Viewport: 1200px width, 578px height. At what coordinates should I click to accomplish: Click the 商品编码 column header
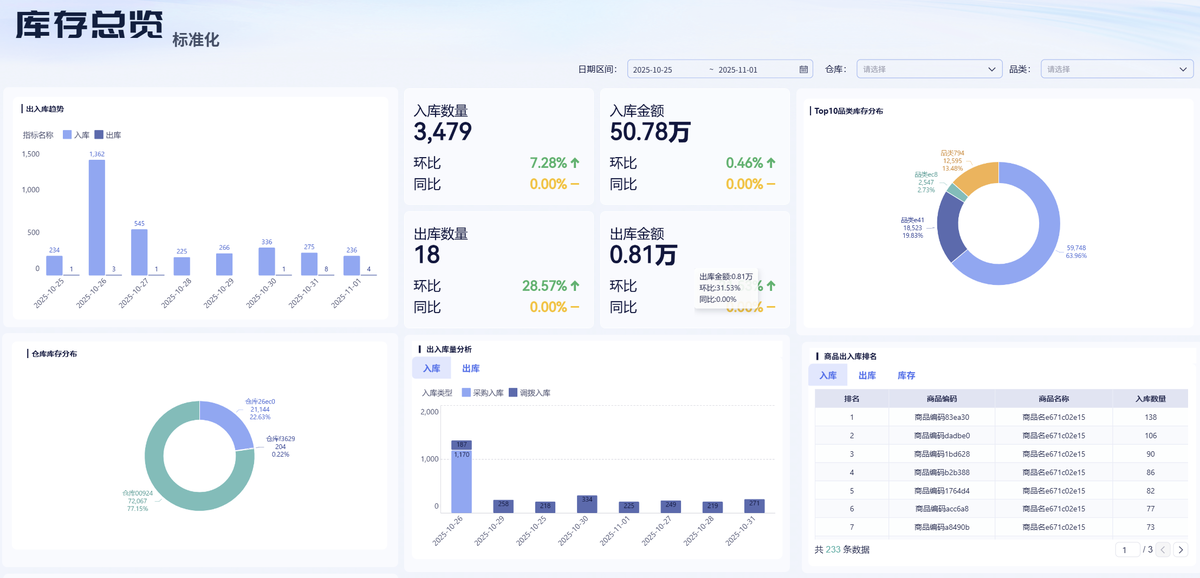point(942,398)
